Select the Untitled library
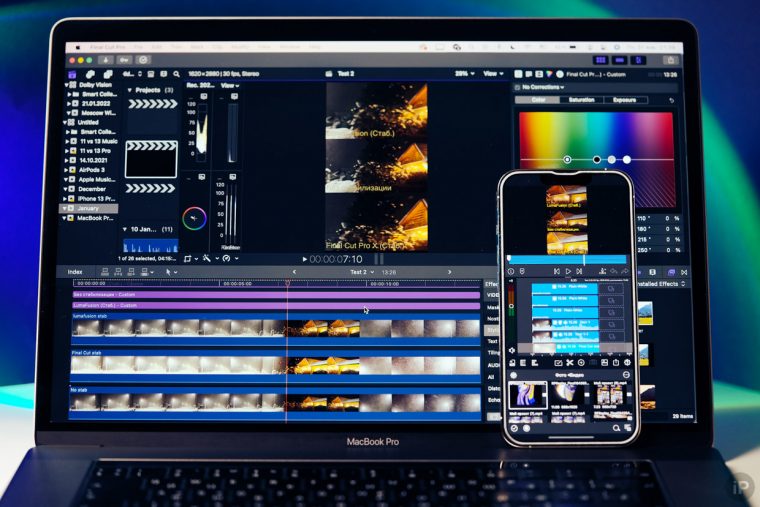The height and width of the screenshot is (507, 760). (x=88, y=123)
